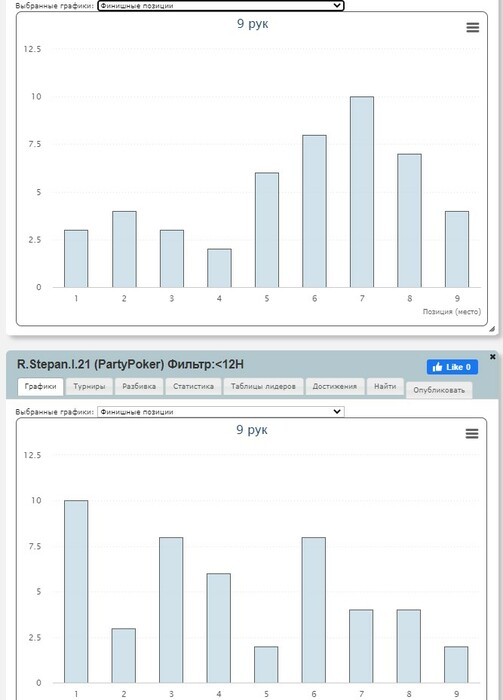The image size is (503, 700).
Task: Click the Позиция (место) axis label
Action: point(452,312)
